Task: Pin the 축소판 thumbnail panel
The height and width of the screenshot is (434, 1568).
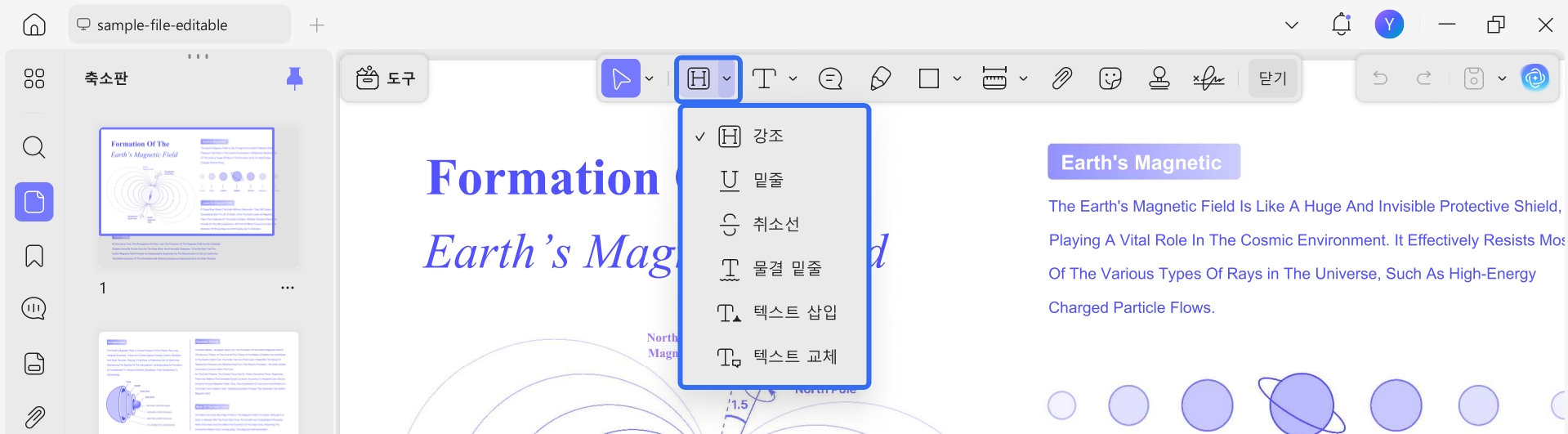Action: pyautogui.click(x=295, y=78)
